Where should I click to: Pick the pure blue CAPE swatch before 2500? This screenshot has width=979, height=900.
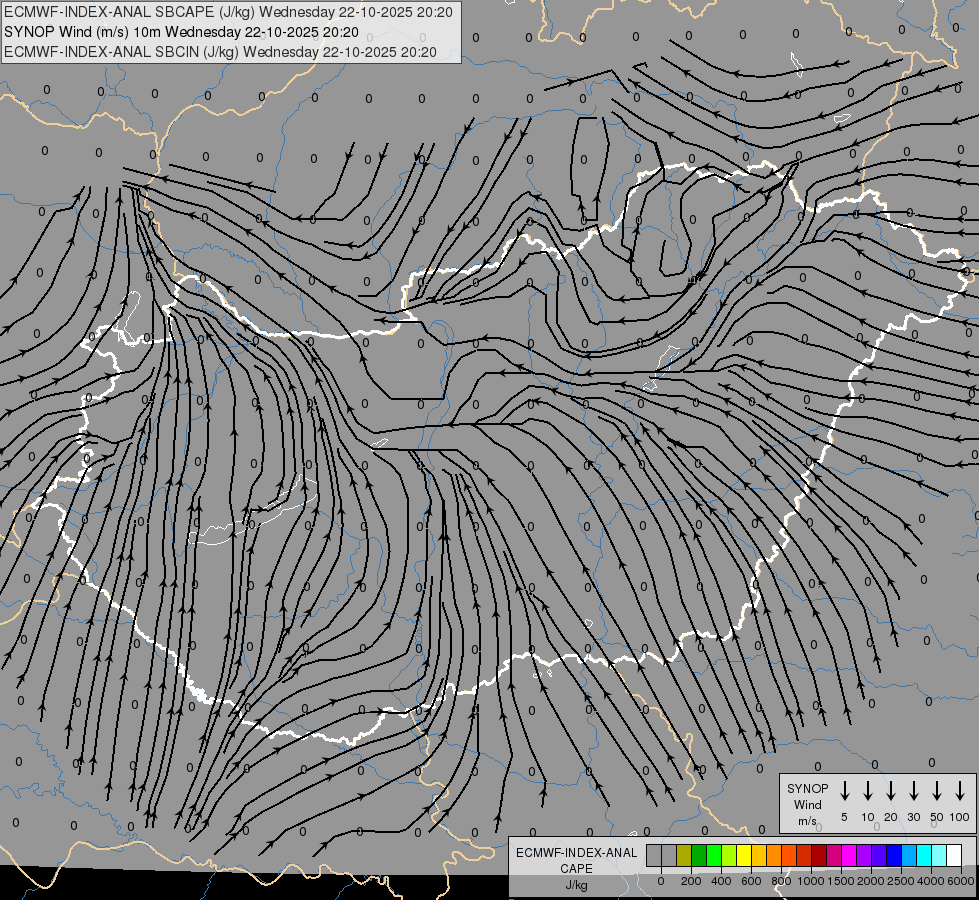(x=895, y=855)
